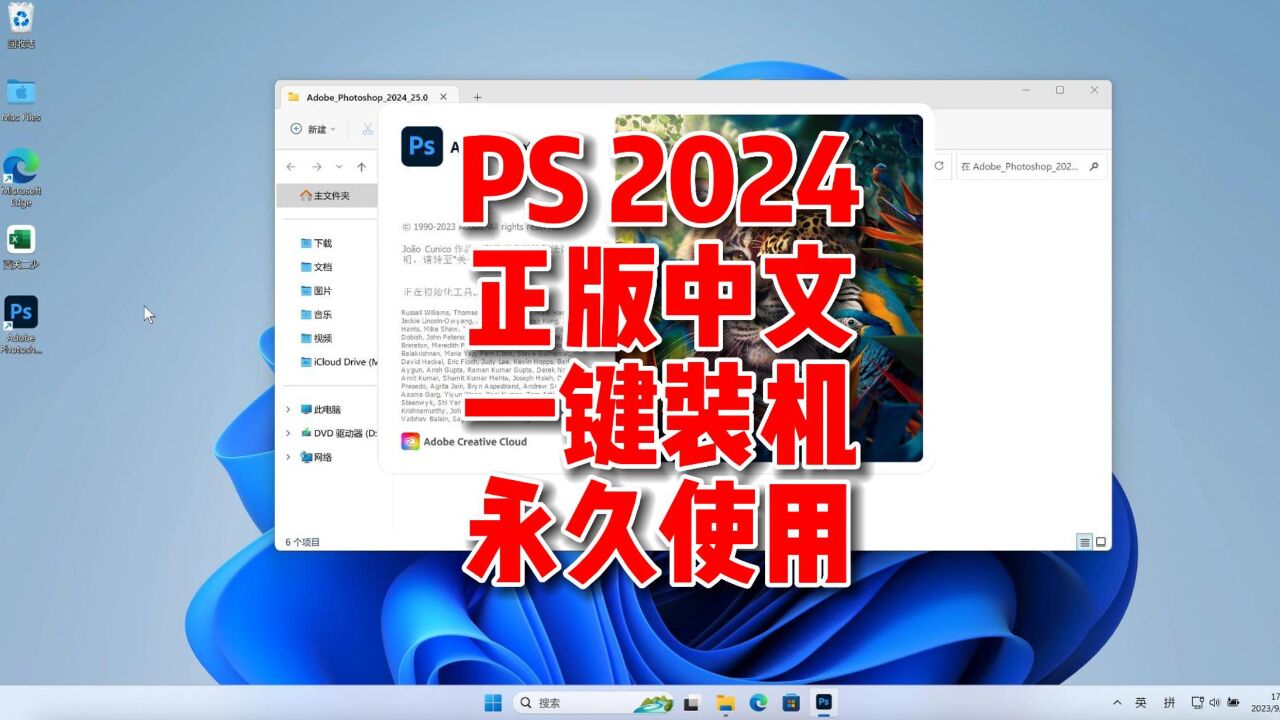Expand the DVD 驱动器 entry
The width and height of the screenshot is (1280, 720).
click(289, 433)
